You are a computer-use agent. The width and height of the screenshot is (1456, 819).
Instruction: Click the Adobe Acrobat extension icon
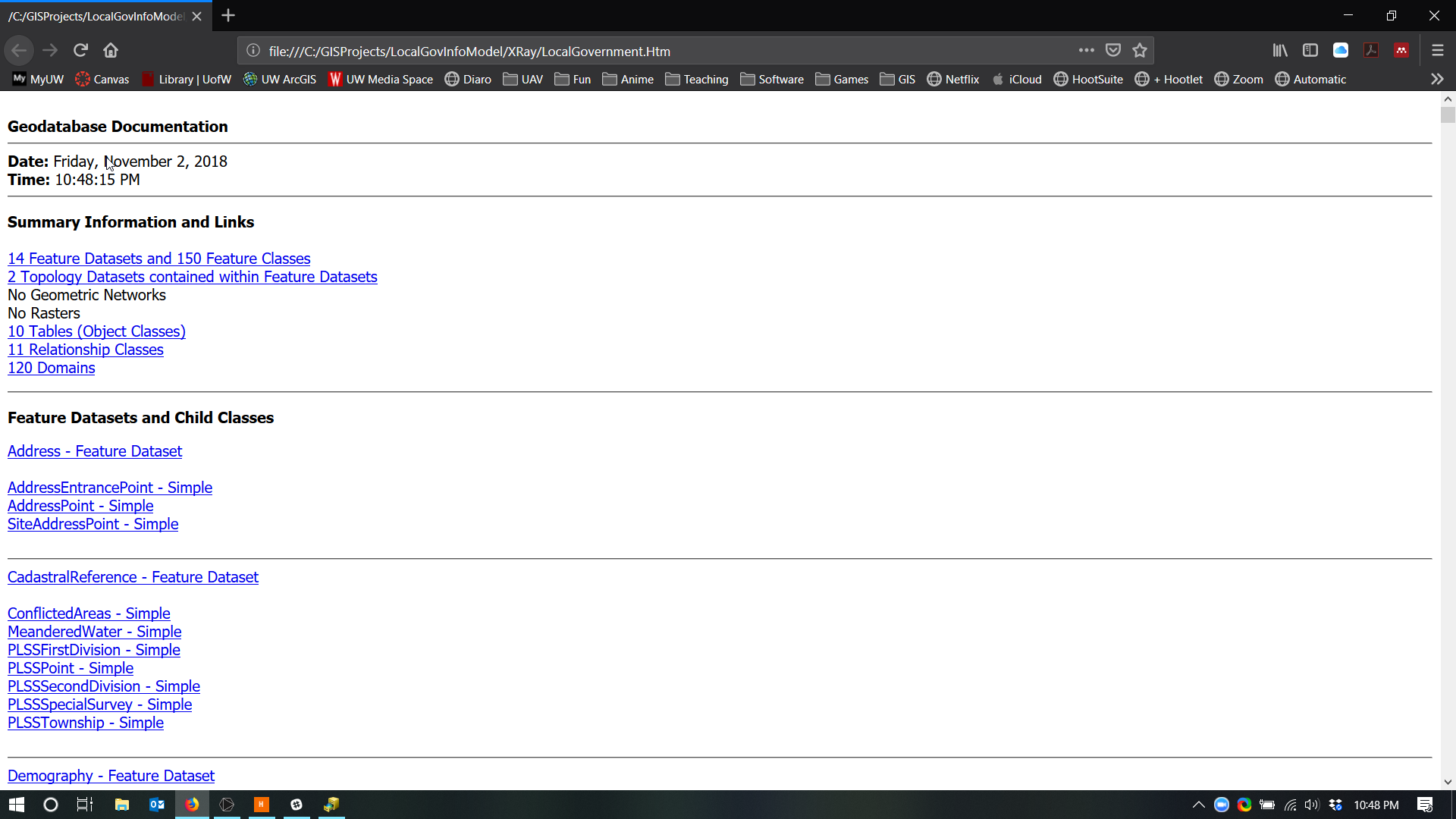[1370, 50]
